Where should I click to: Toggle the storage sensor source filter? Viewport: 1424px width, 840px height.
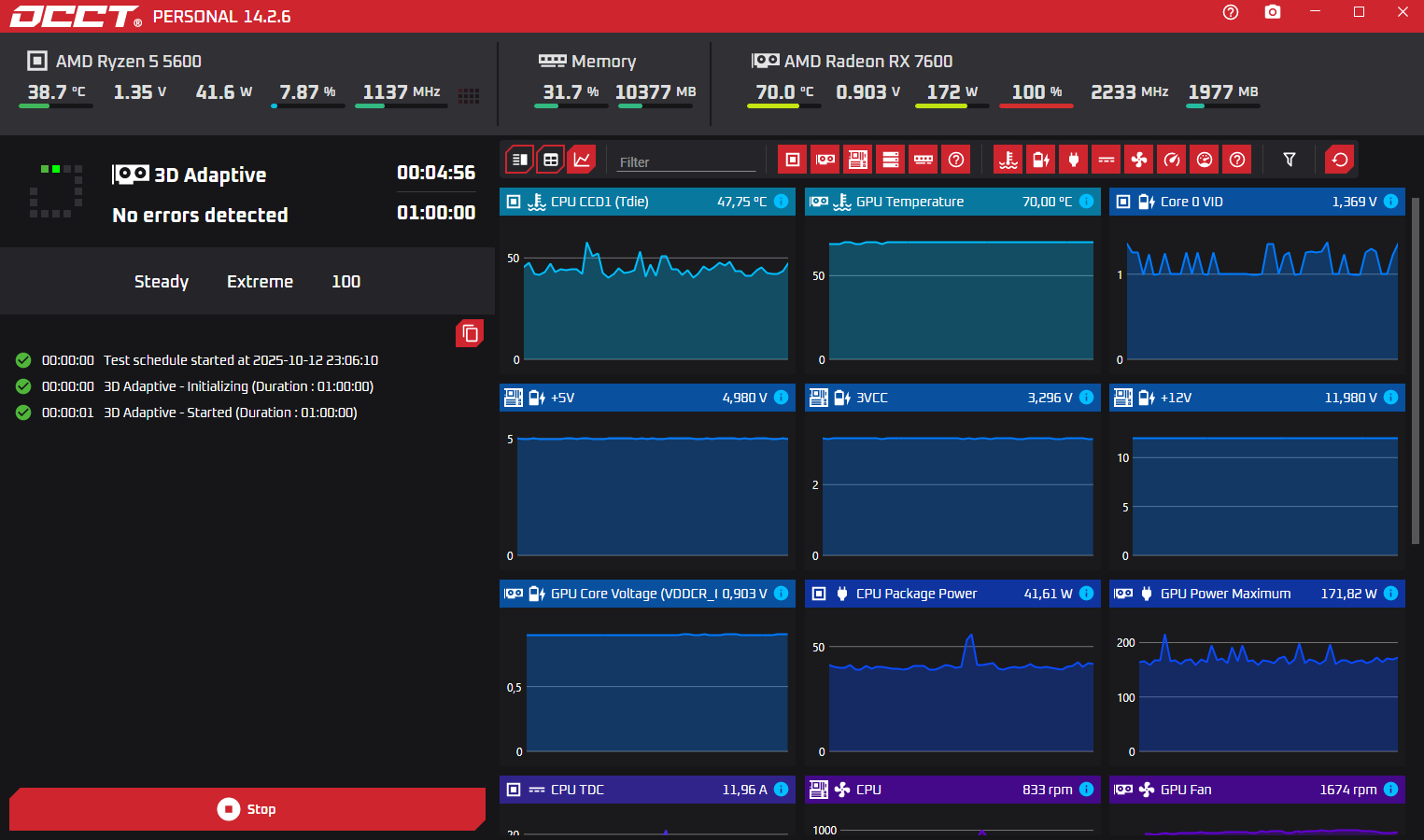pyautogui.click(x=891, y=160)
